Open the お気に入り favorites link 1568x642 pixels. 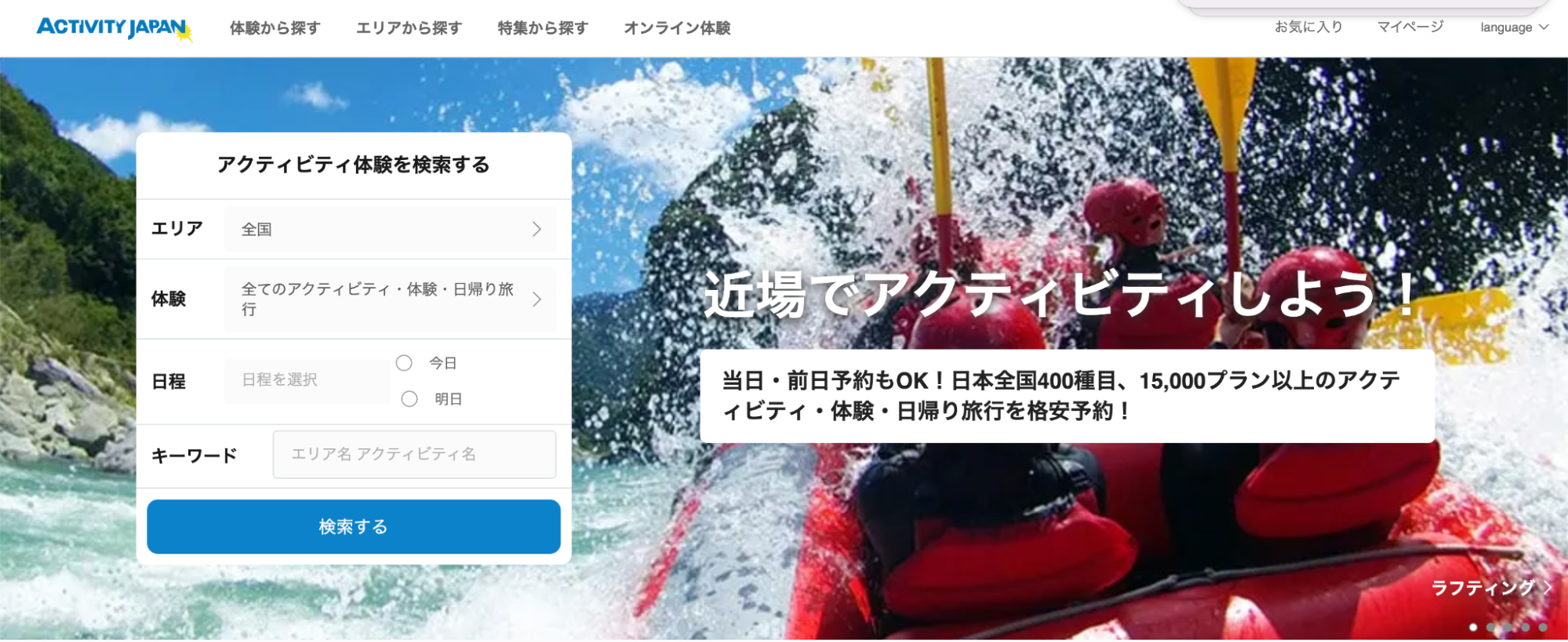point(1308,27)
